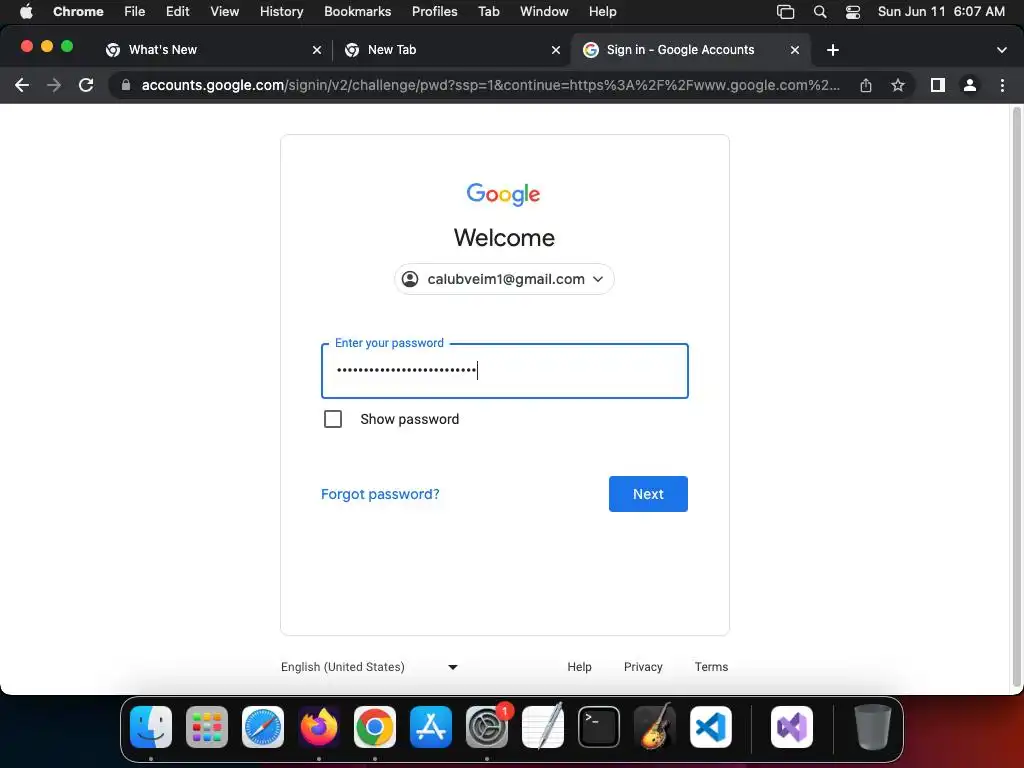Screen dimensions: 1024x768
Task: Enable the Show password checkbox
Action: point(333,419)
